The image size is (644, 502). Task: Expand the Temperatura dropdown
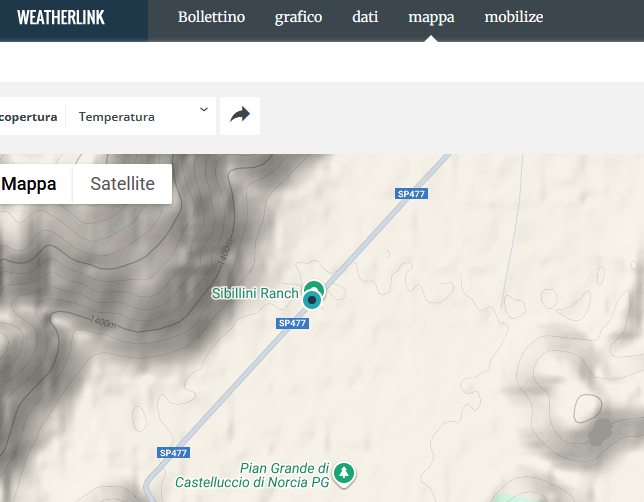pyautogui.click(x=141, y=116)
